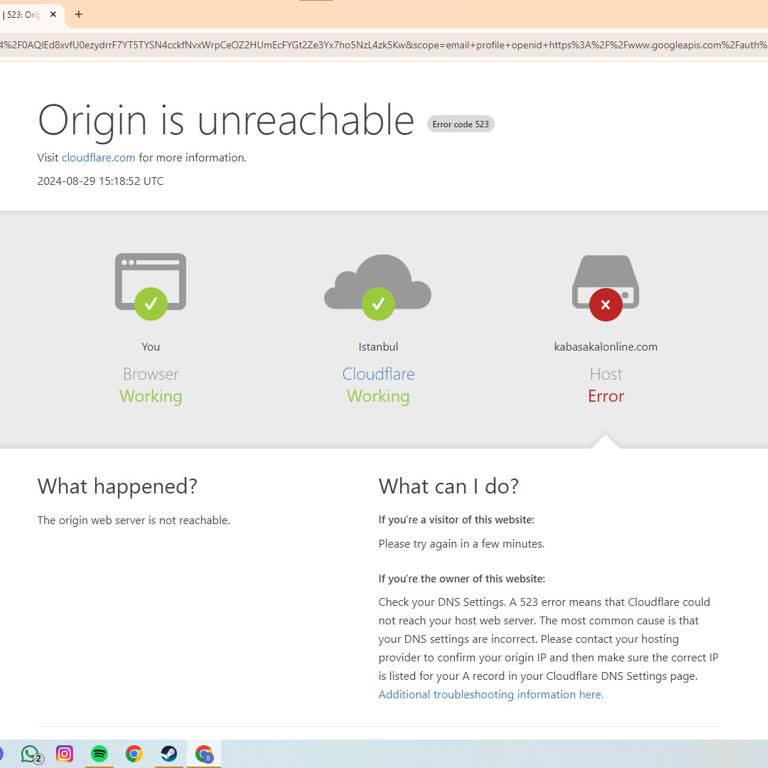Click the Browser label

(150, 374)
